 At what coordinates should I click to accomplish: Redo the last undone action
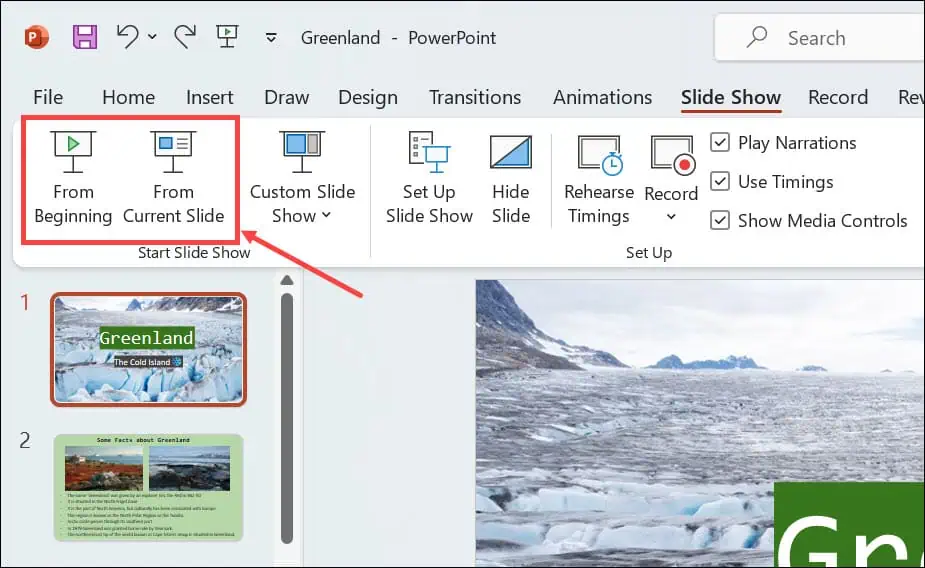(x=185, y=37)
